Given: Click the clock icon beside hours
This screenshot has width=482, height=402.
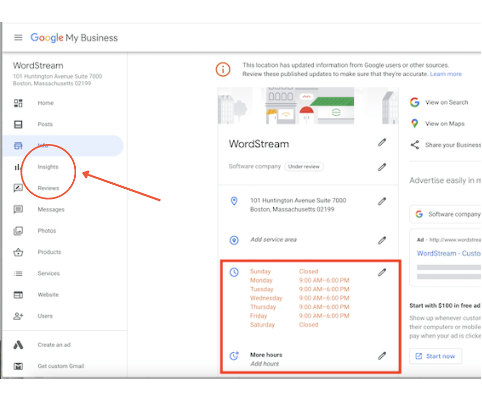Looking at the screenshot, I should (x=234, y=272).
